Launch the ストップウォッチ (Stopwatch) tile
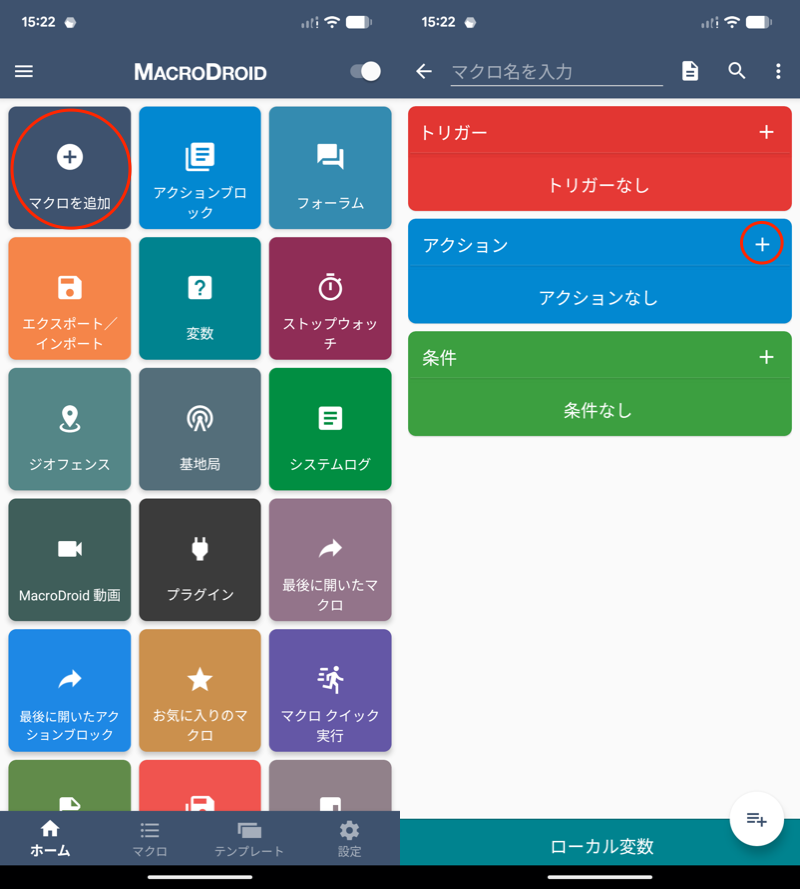Image resolution: width=800 pixels, height=889 pixels. pyautogui.click(x=330, y=298)
